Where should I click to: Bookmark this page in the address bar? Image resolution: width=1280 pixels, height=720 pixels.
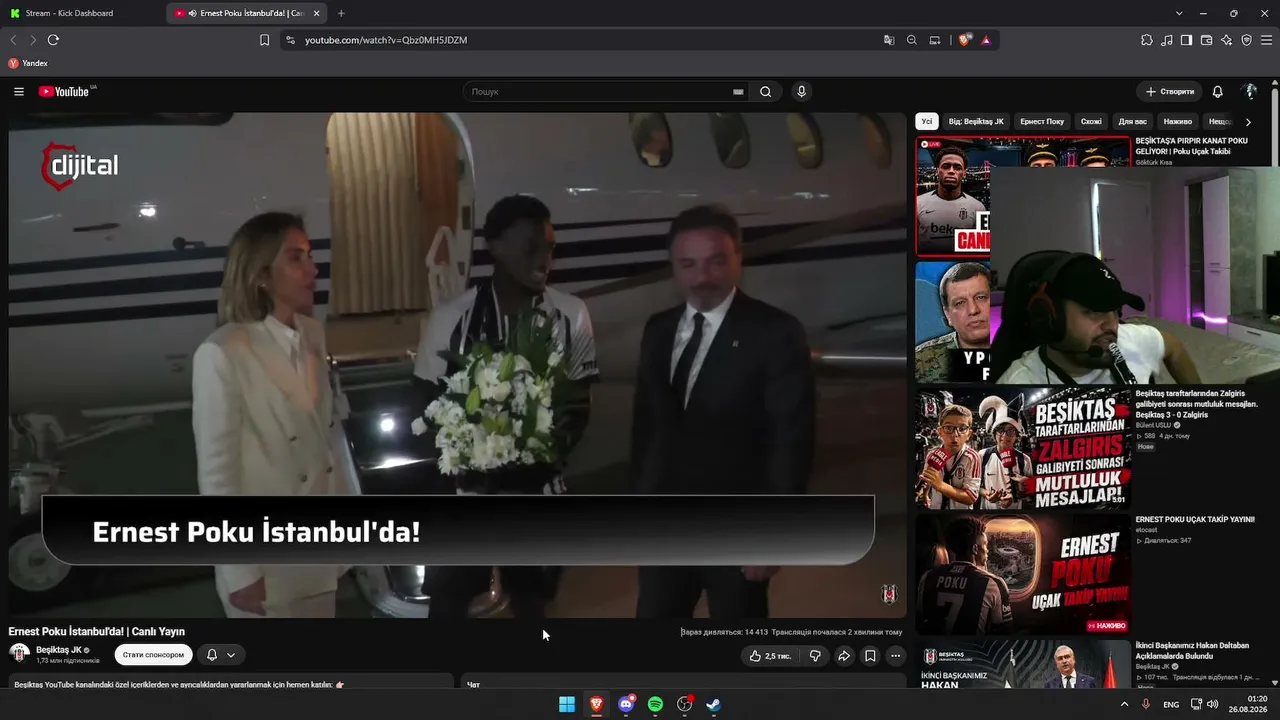click(x=264, y=40)
